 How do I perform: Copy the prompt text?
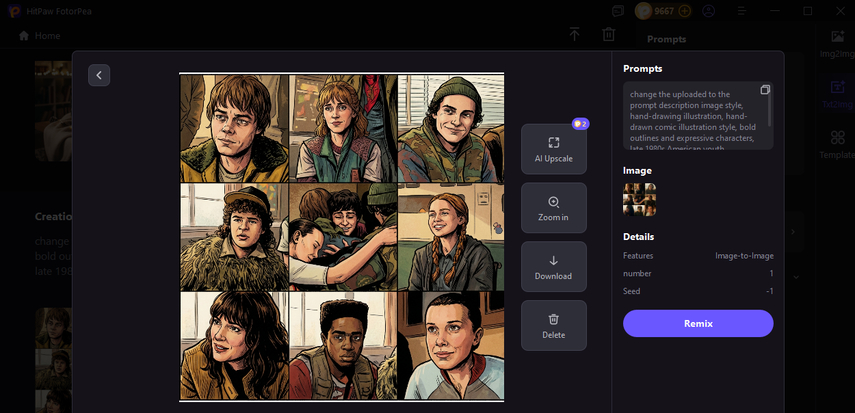point(765,90)
